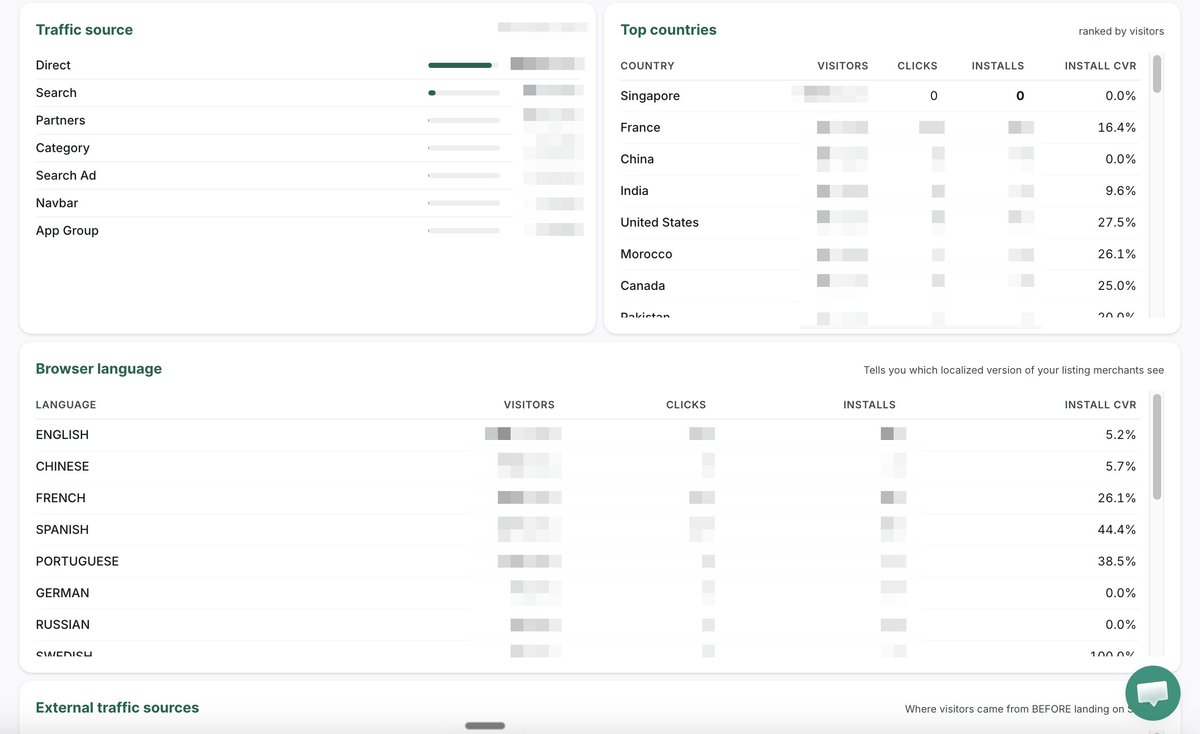This screenshot has height=734, width=1200.
Task: Click the bottom horizontal scroll handle
Action: pyautogui.click(x=485, y=726)
